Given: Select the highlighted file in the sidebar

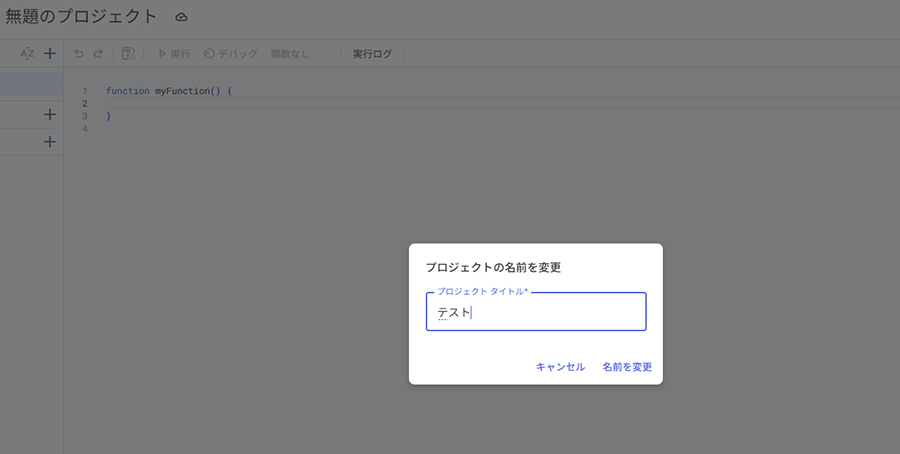Looking at the screenshot, I should click(x=32, y=85).
